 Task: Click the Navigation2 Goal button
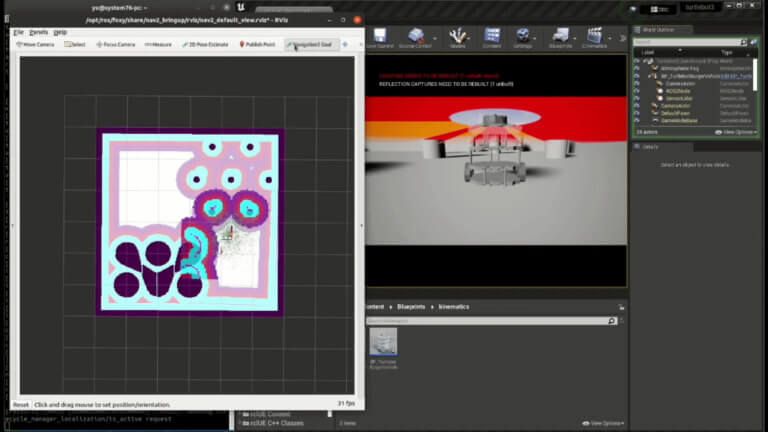(x=310, y=44)
